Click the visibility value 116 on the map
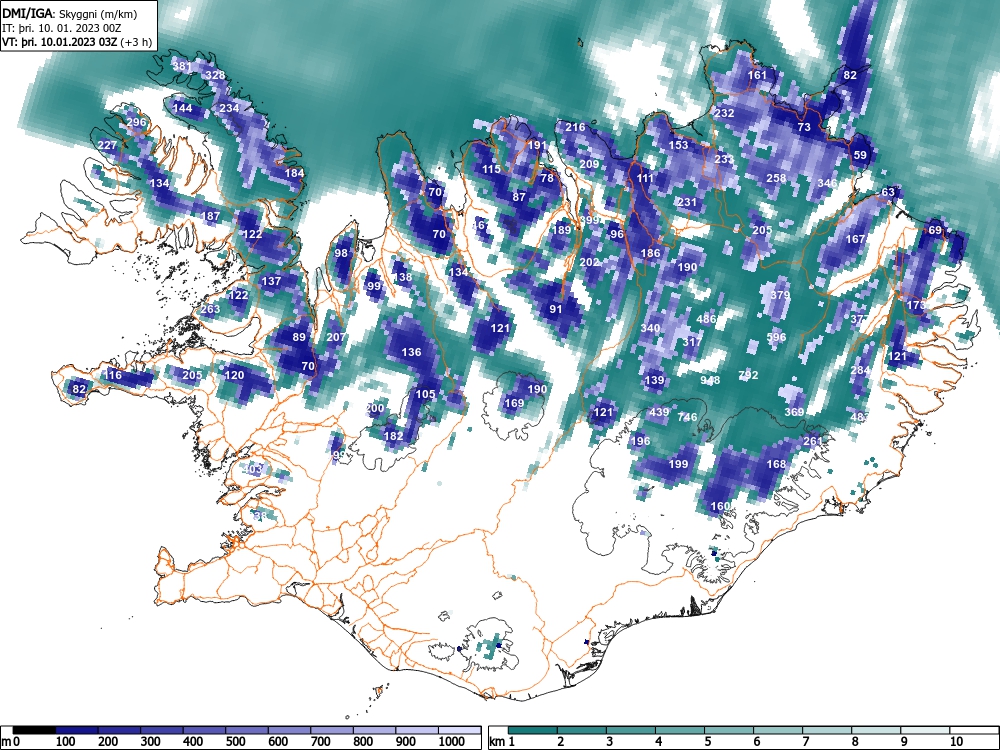This screenshot has height=750, width=1000. (112, 375)
